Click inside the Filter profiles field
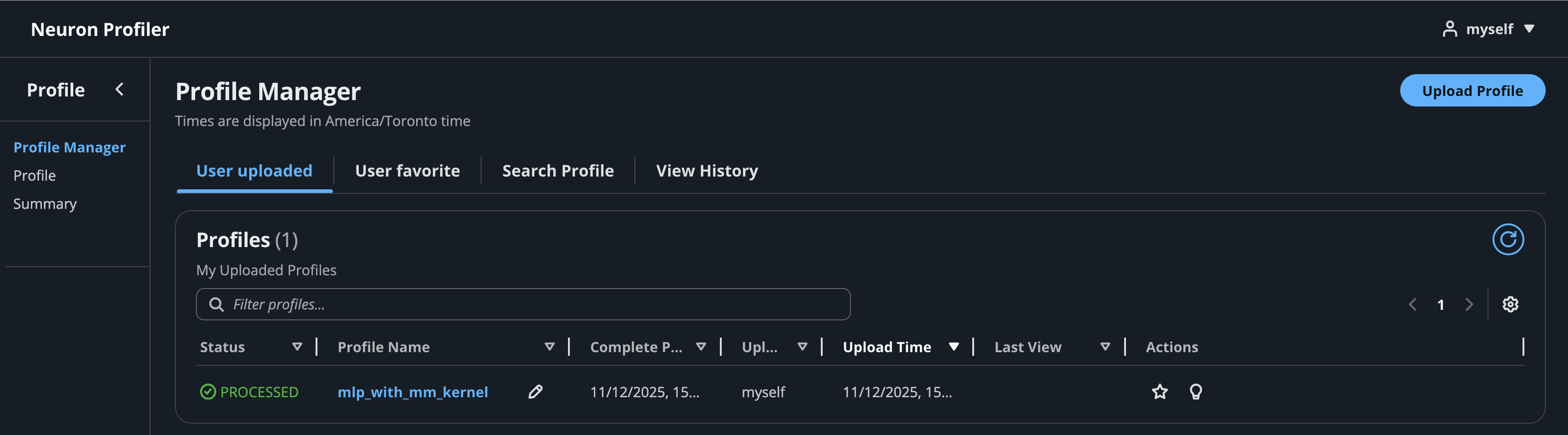The height and width of the screenshot is (435, 1568). tap(426, 303)
